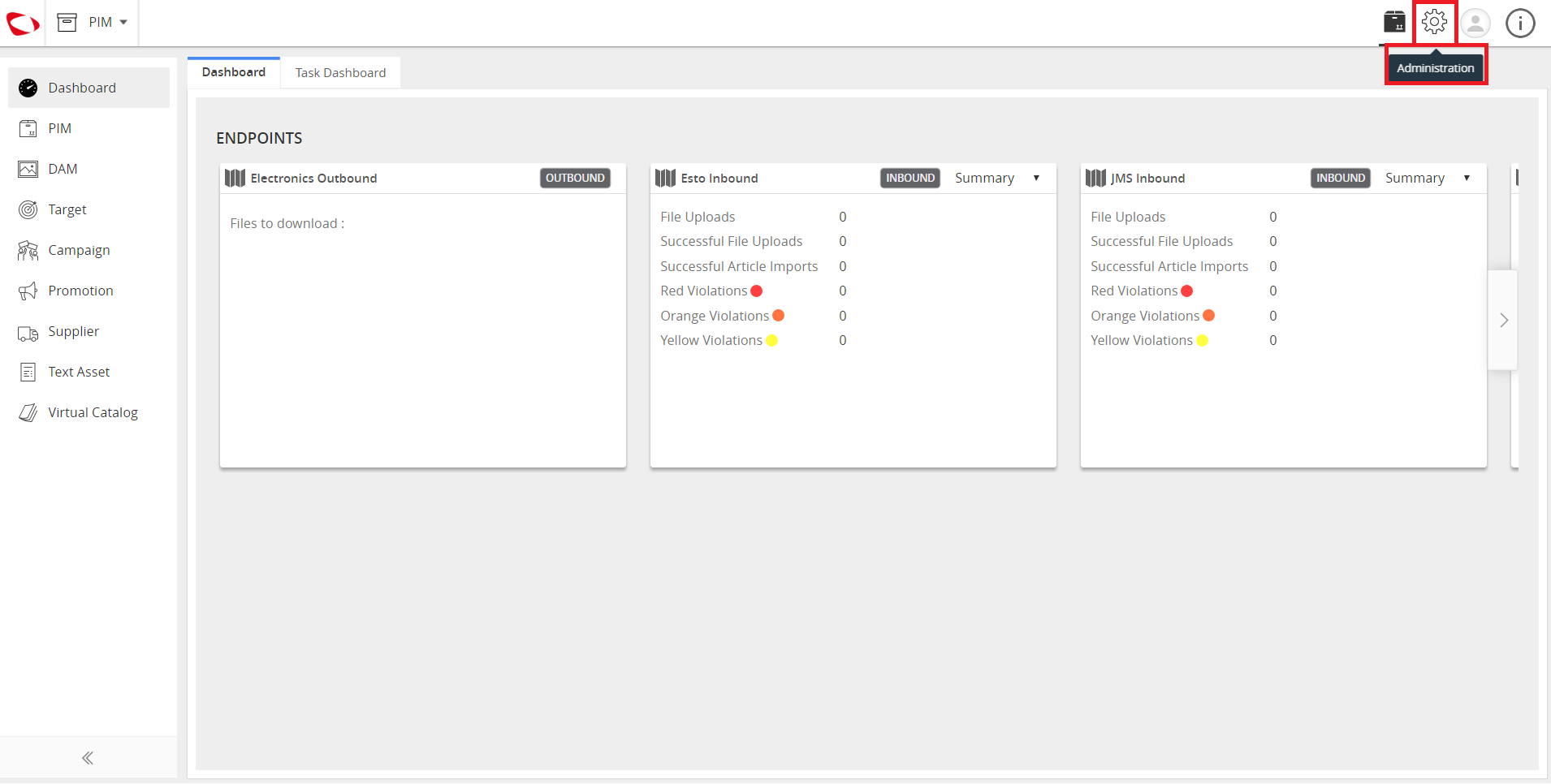
Task: Open the user profile avatar
Action: (1475, 23)
